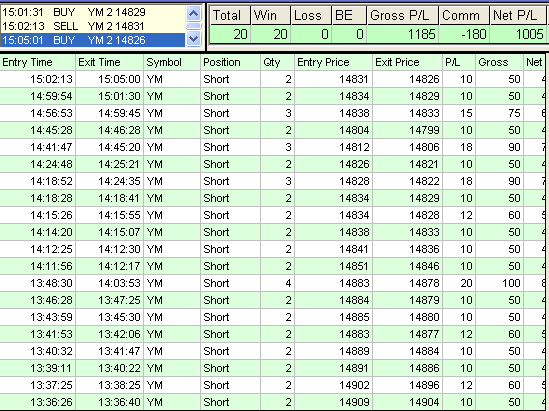Click entry price 14891 cell

tap(334, 368)
